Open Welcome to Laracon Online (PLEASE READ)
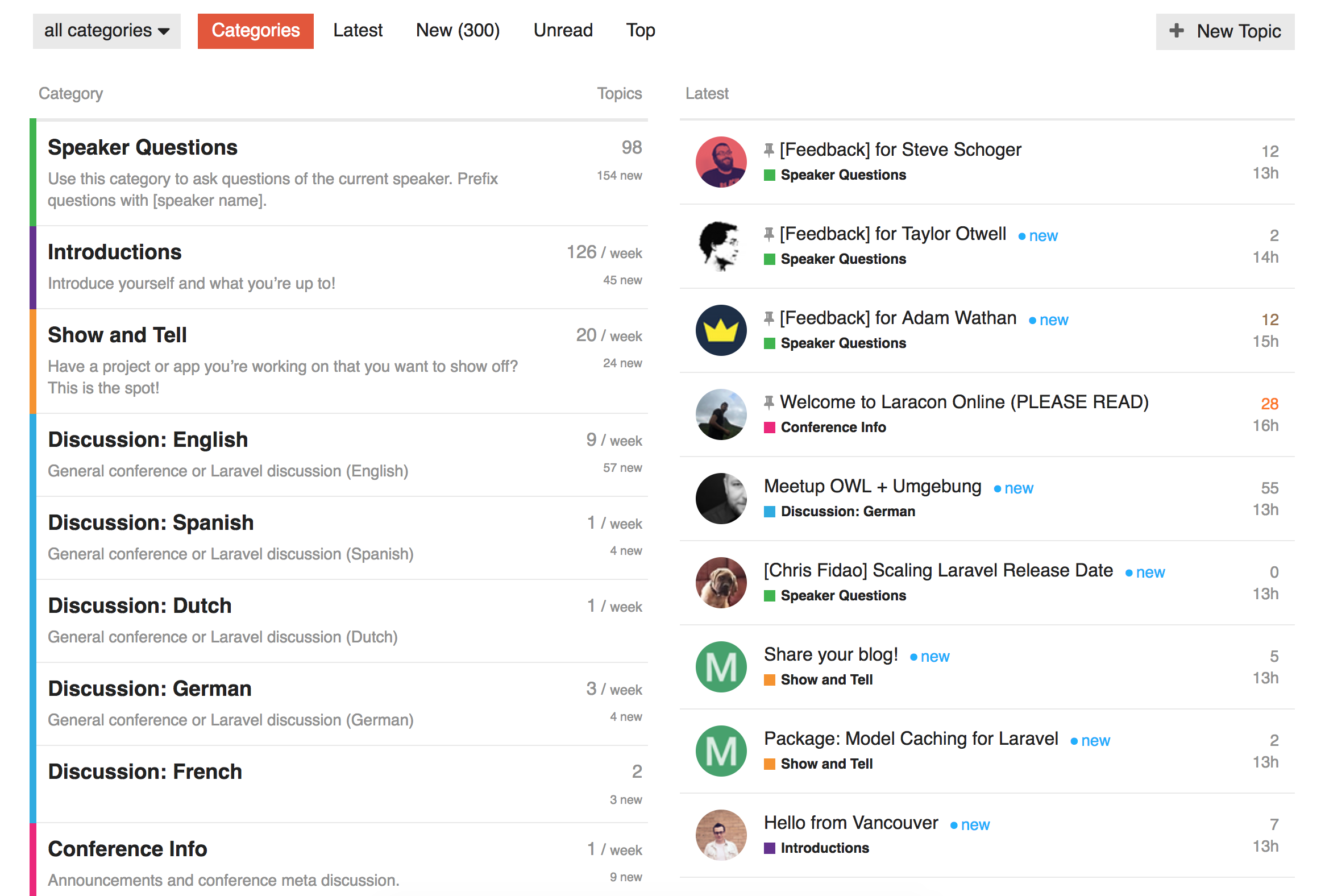This screenshot has width=1321, height=896. coord(964,402)
